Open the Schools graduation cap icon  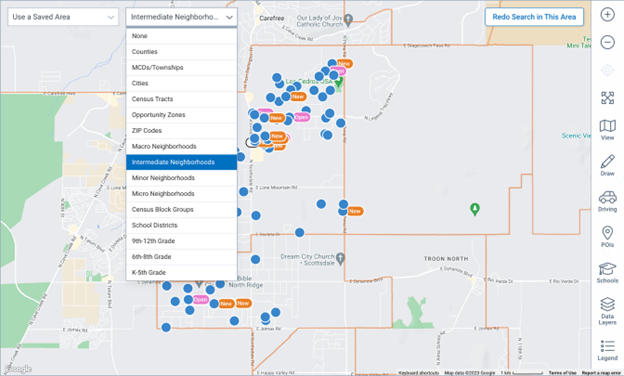[x=607, y=273]
